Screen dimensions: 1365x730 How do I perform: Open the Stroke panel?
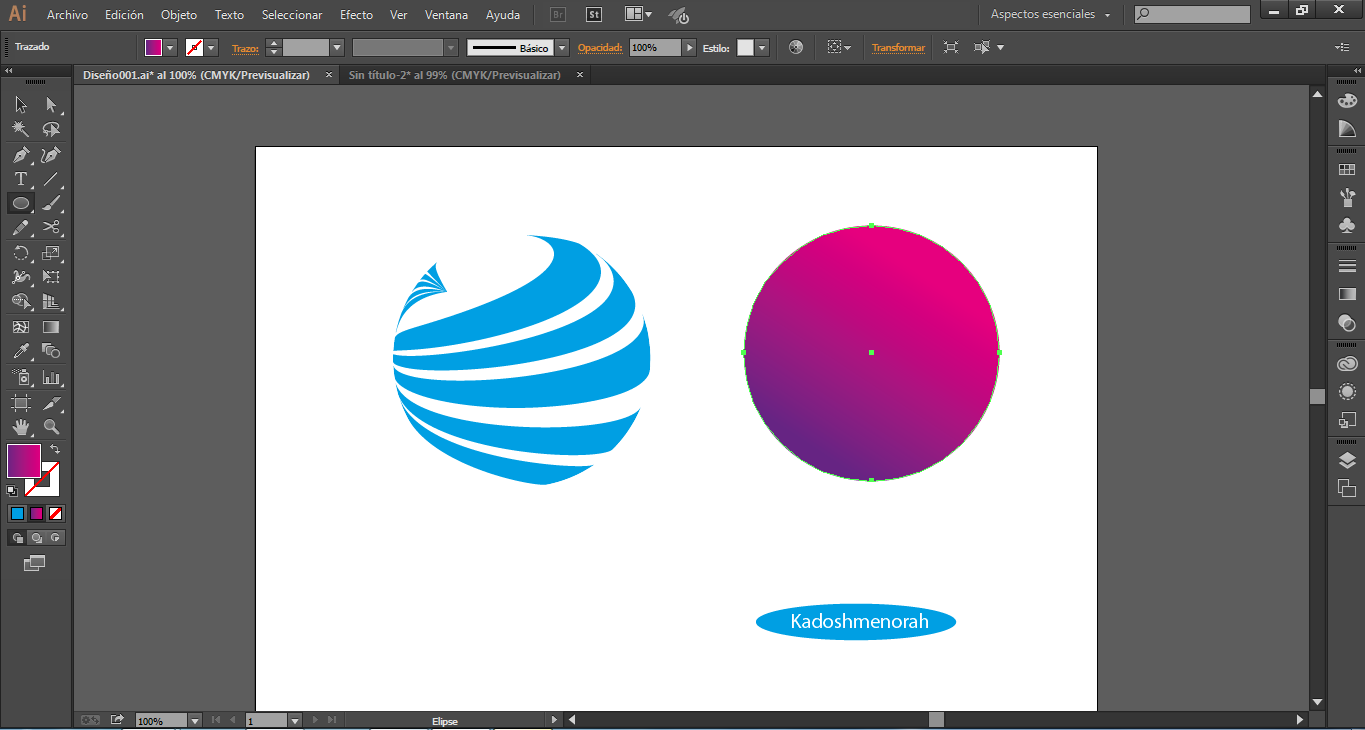(x=1347, y=266)
